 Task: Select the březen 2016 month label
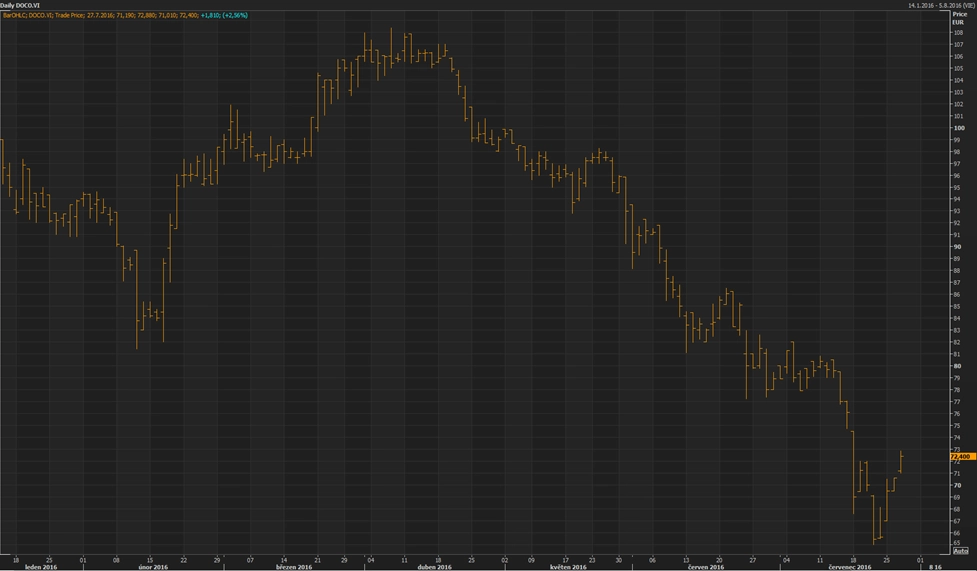pyautogui.click(x=290, y=567)
